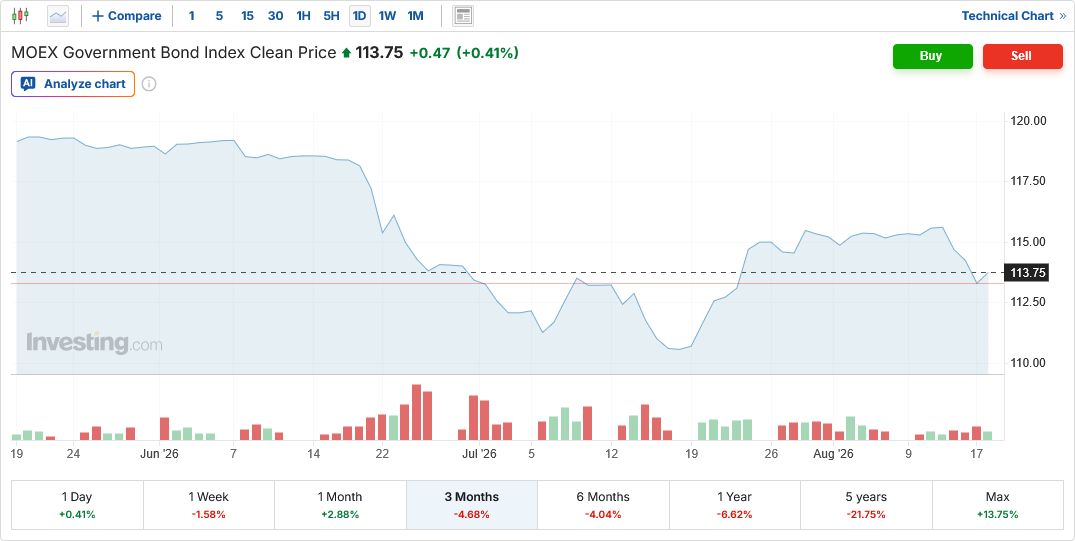
Task: Choose the 1H interval
Action: (x=304, y=16)
